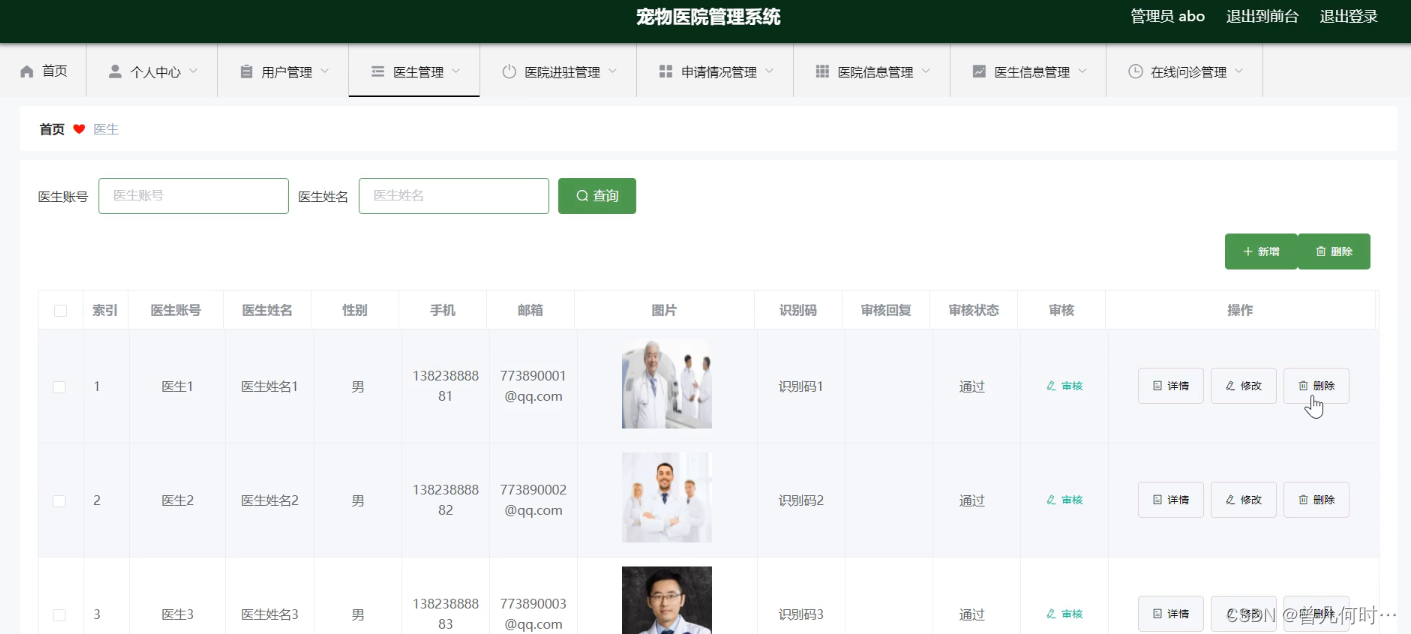Click the 审核状态 column header
The height and width of the screenshot is (634, 1411).
974,310
